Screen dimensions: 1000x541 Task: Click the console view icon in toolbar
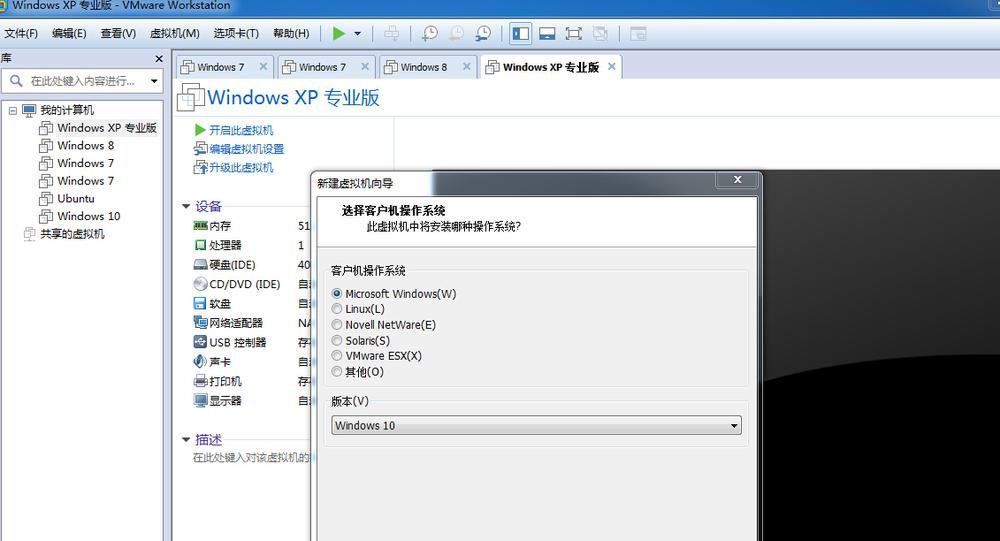638,33
